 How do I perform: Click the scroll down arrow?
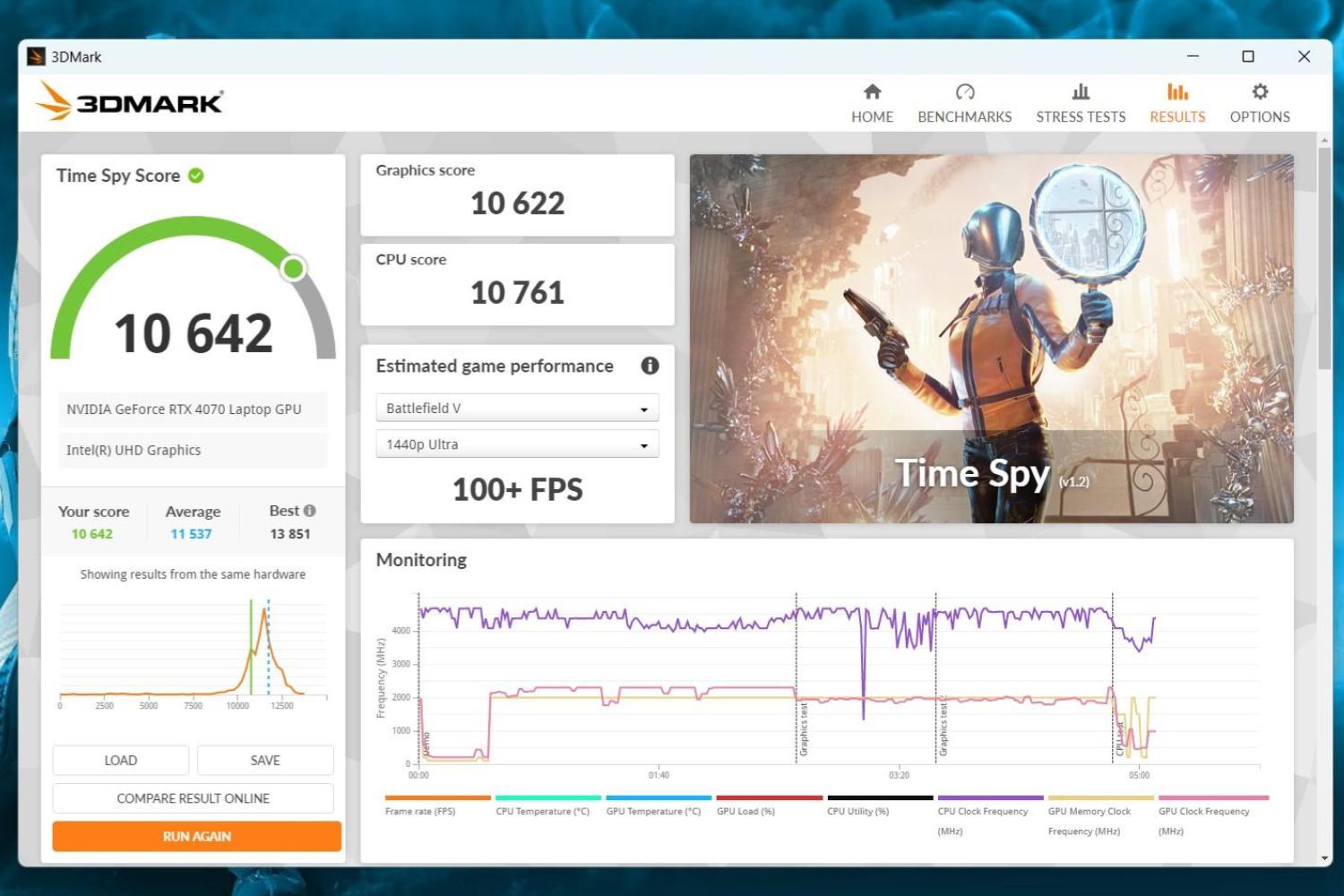[1324, 858]
